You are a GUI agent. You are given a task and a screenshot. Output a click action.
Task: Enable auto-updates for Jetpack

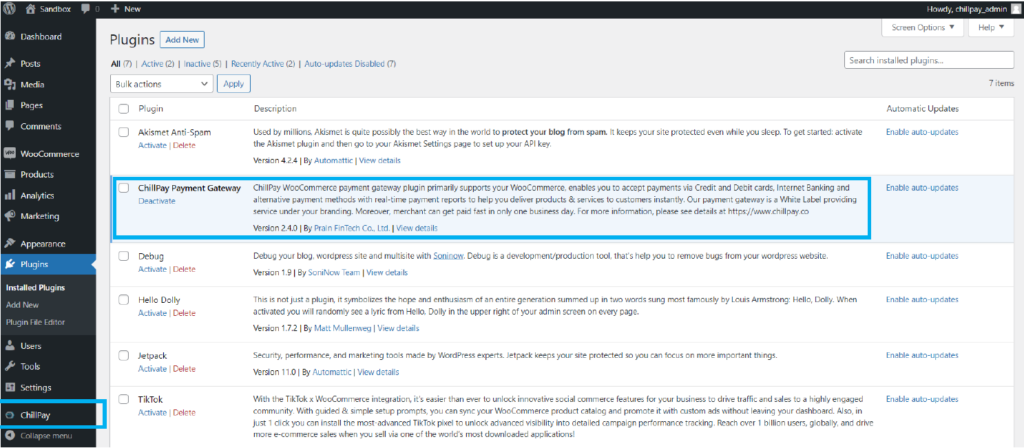(x=922, y=355)
